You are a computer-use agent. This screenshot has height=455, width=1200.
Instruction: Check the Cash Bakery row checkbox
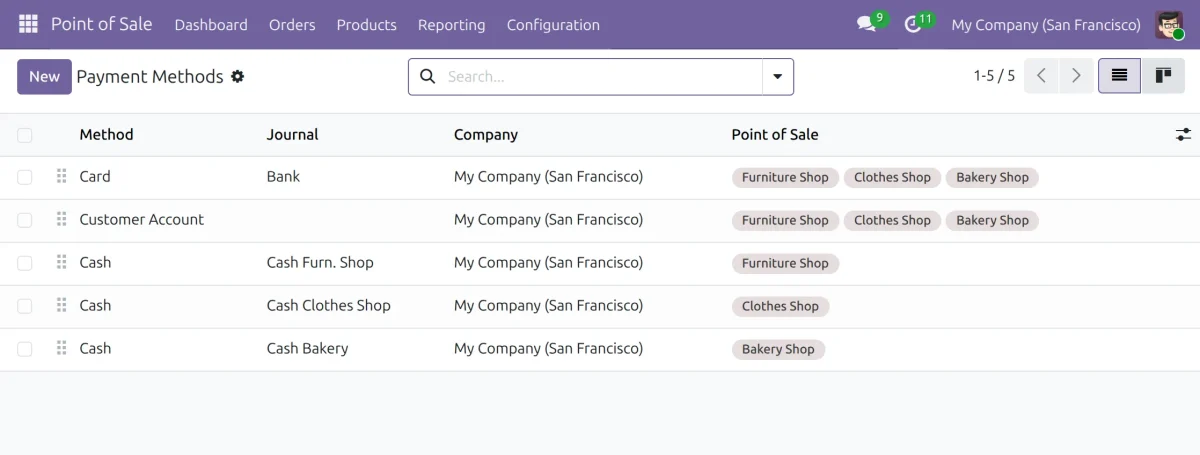(25, 349)
